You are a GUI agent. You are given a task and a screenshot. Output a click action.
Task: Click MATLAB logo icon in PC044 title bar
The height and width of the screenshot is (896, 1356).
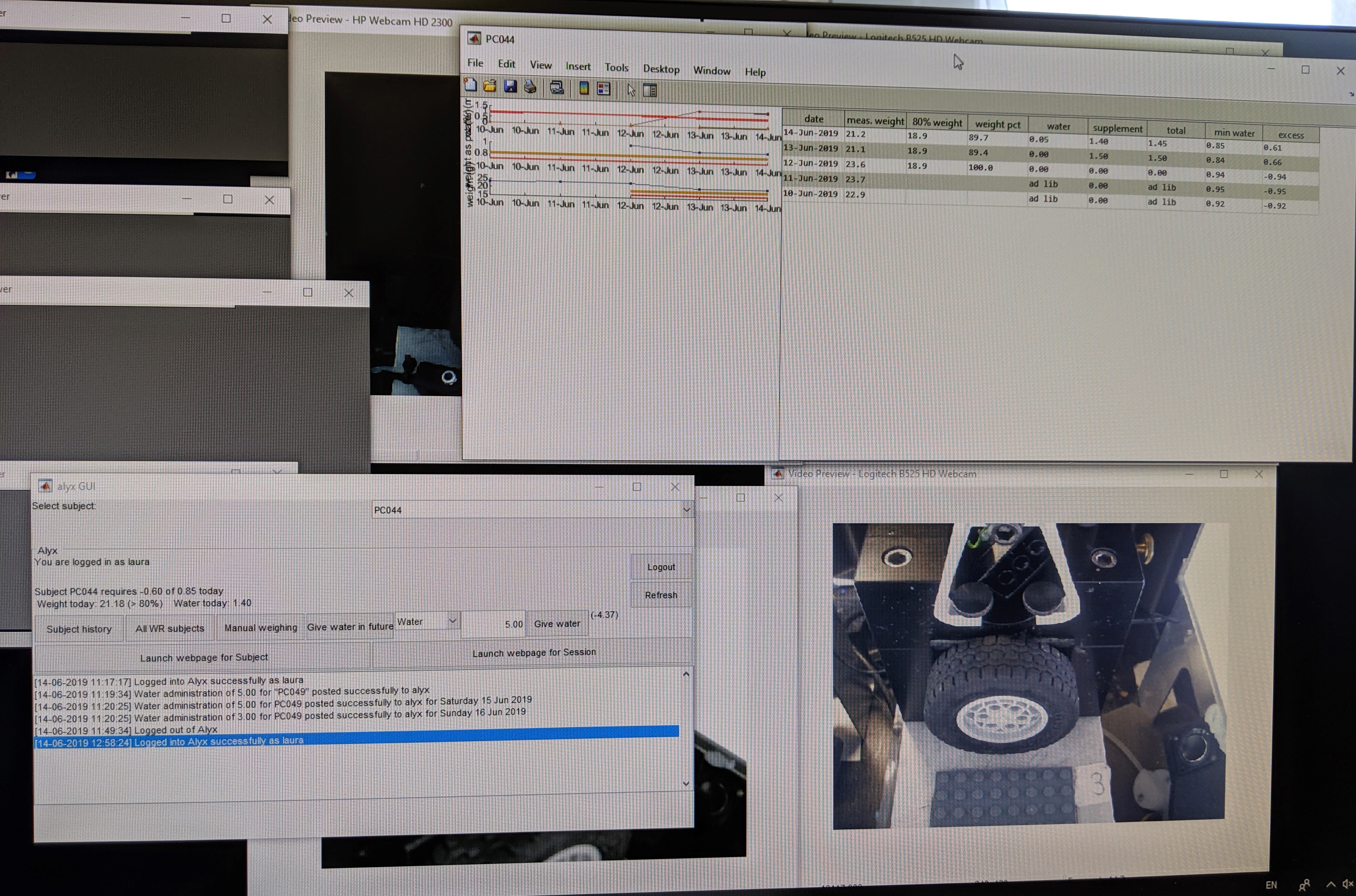474,38
